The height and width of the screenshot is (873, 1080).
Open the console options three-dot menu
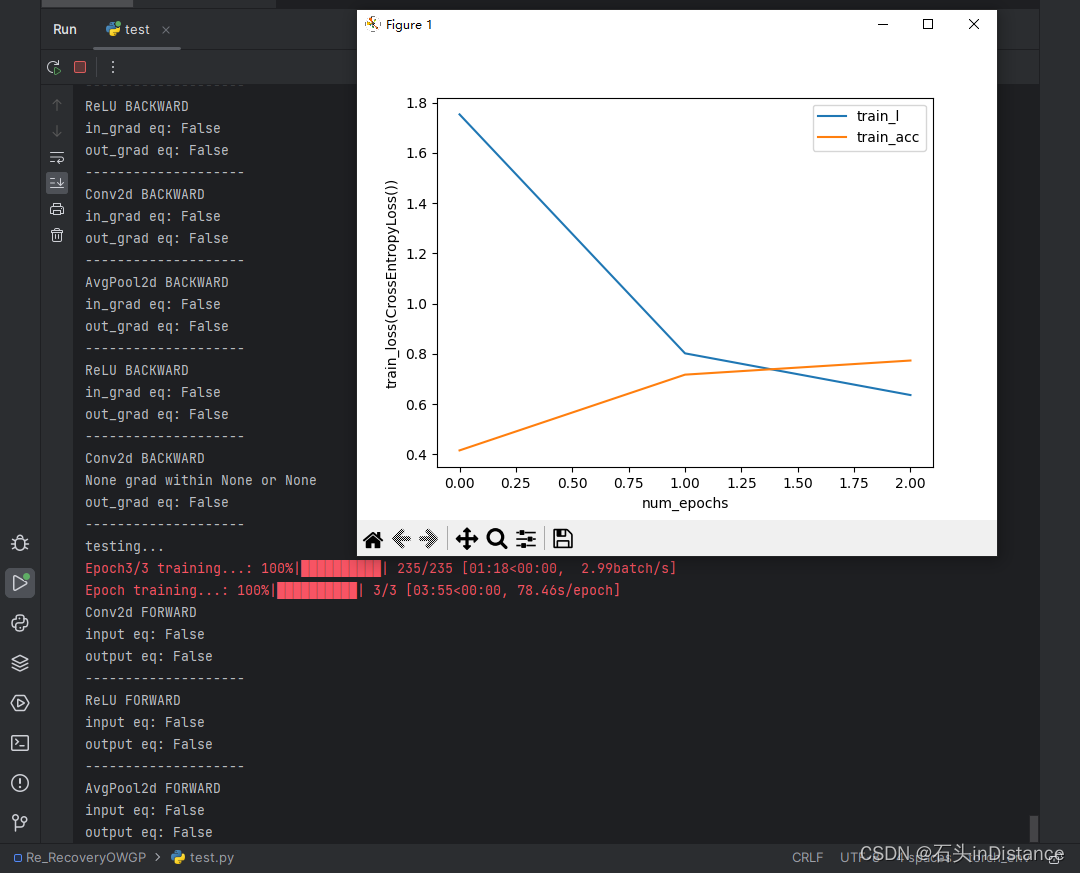point(113,67)
